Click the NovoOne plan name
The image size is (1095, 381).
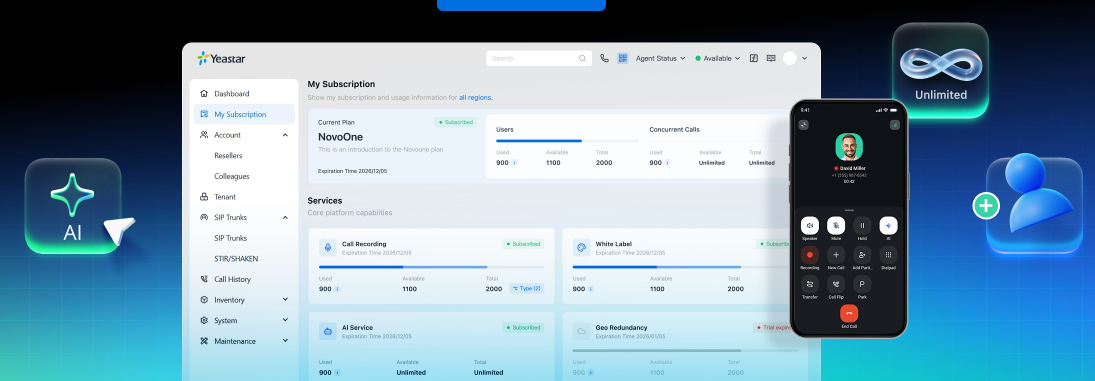click(x=341, y=137)
